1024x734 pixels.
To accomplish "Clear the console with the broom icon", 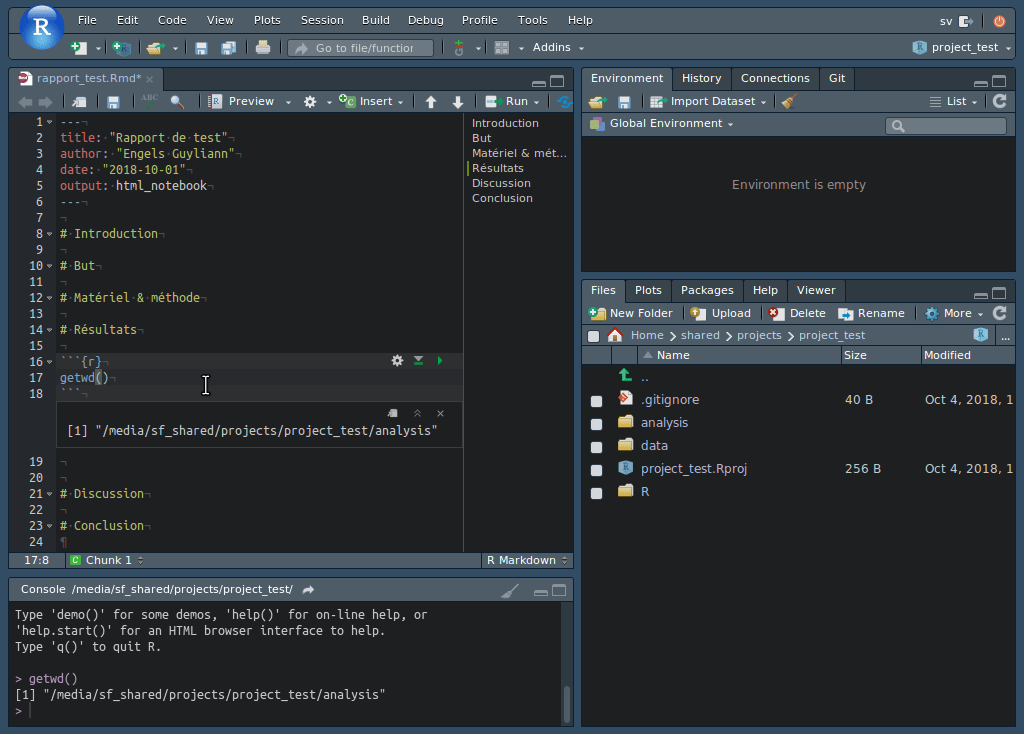I will pyautogui.click(x=510, y=591).
